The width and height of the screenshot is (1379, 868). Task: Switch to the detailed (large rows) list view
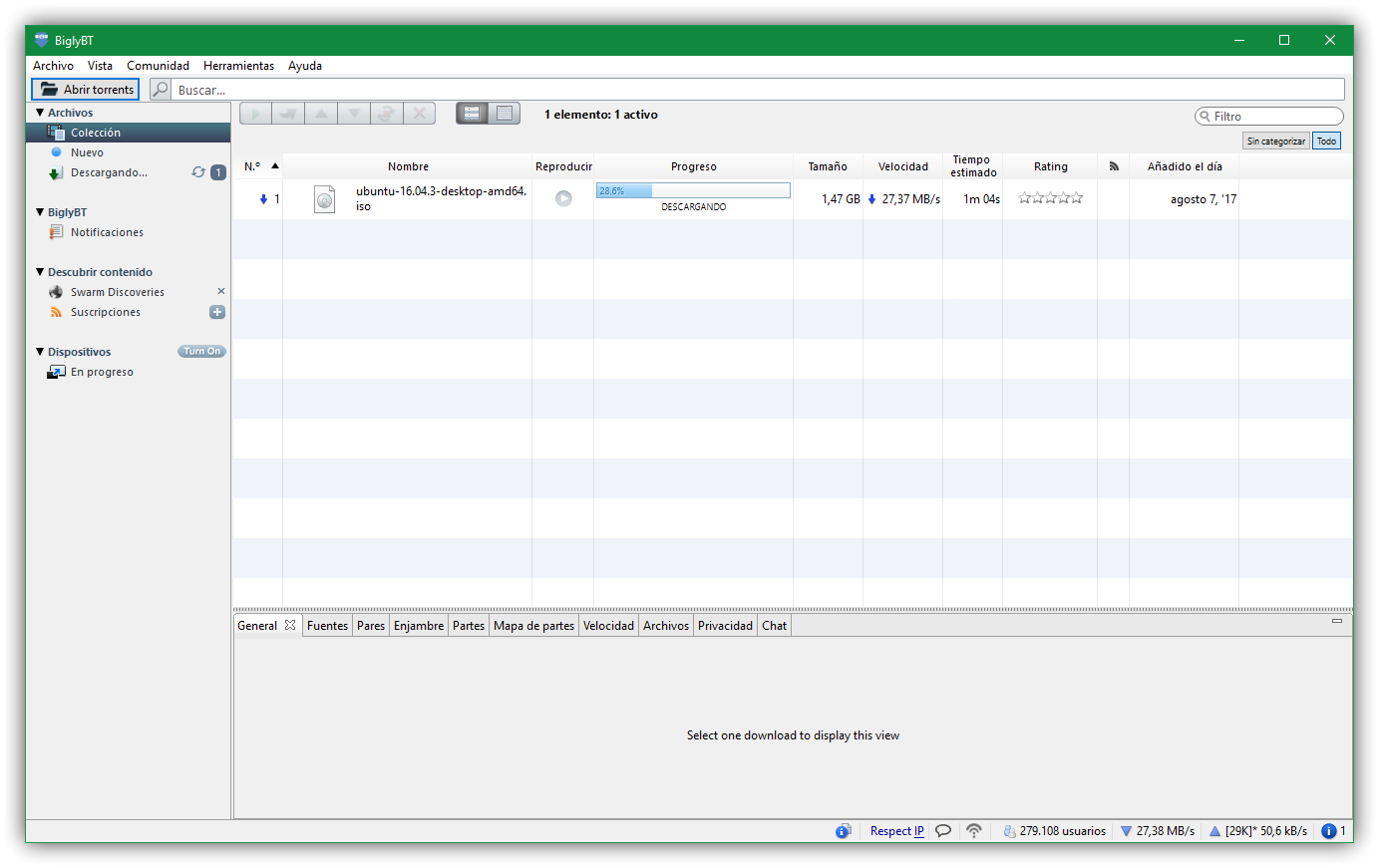pyautogui.click(x=472, y=114)
